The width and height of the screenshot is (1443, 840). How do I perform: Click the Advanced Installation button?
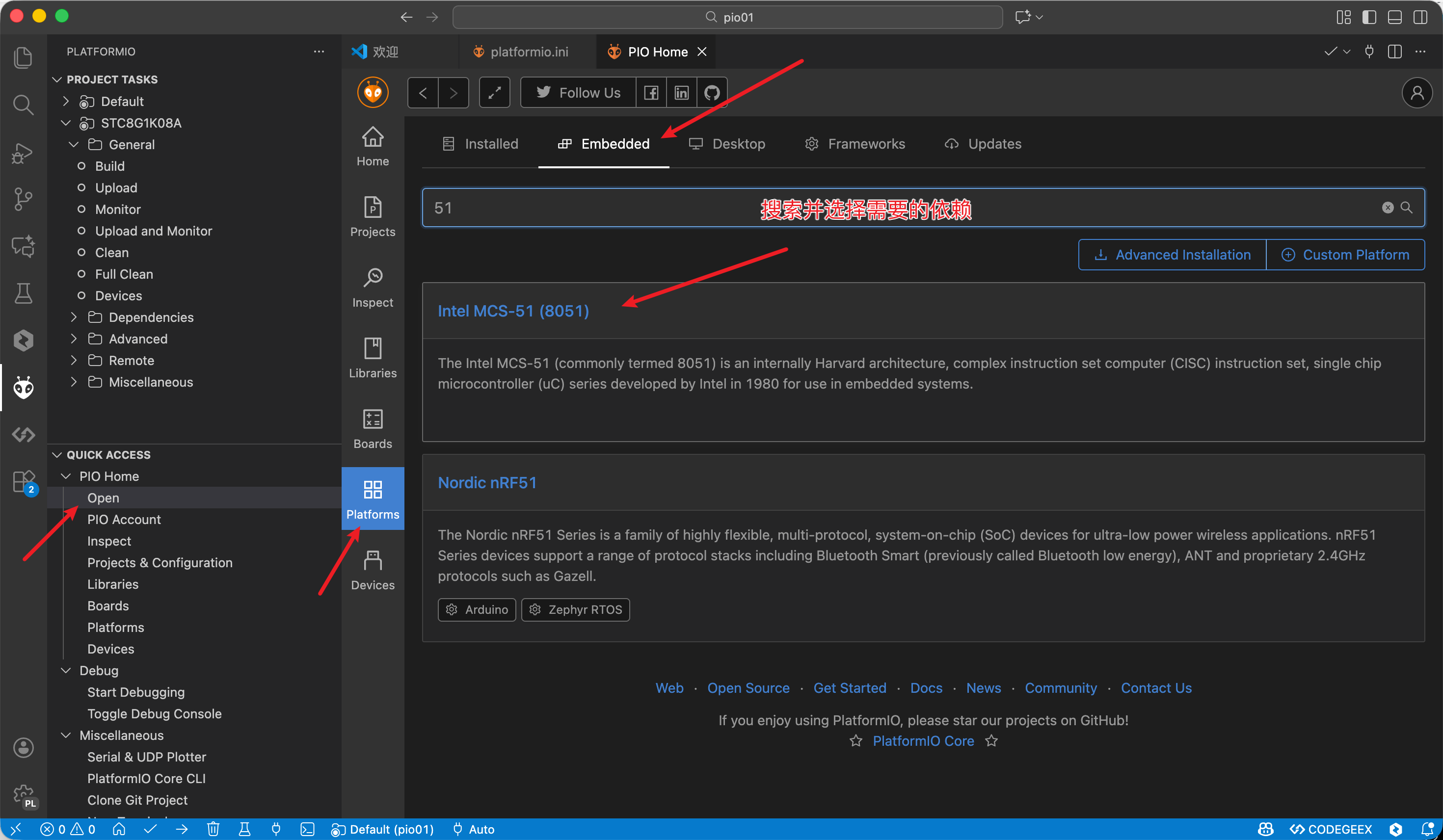pos(1172,255)
